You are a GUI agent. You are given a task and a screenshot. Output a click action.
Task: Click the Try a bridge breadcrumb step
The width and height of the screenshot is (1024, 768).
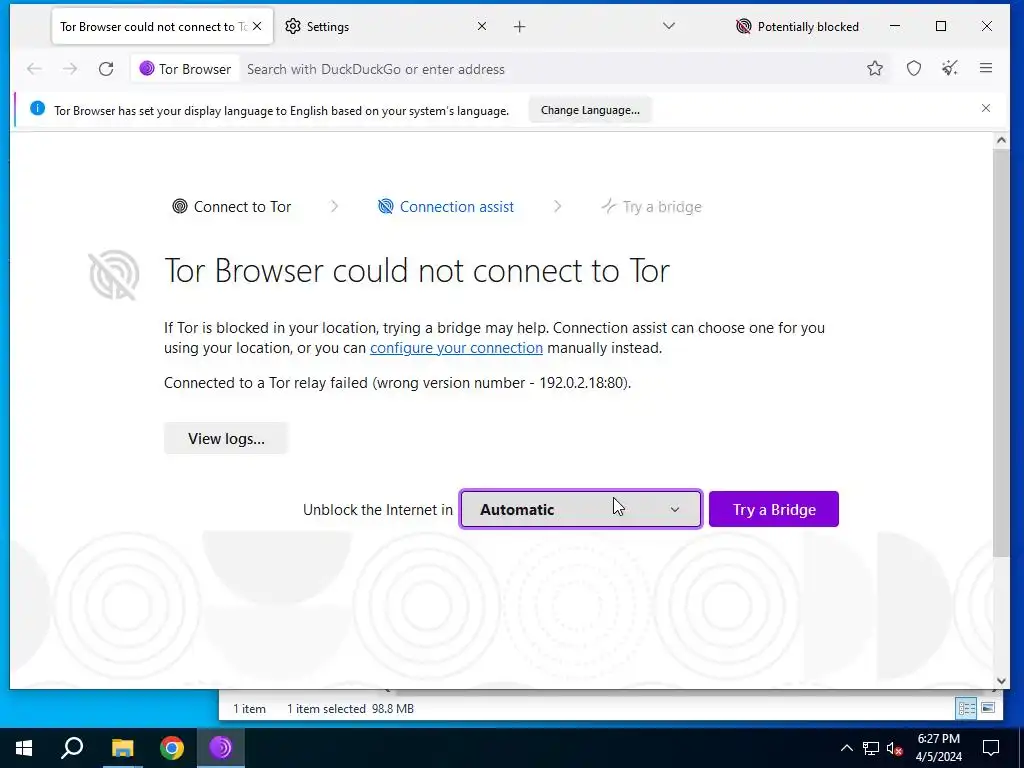pos(651,206)
